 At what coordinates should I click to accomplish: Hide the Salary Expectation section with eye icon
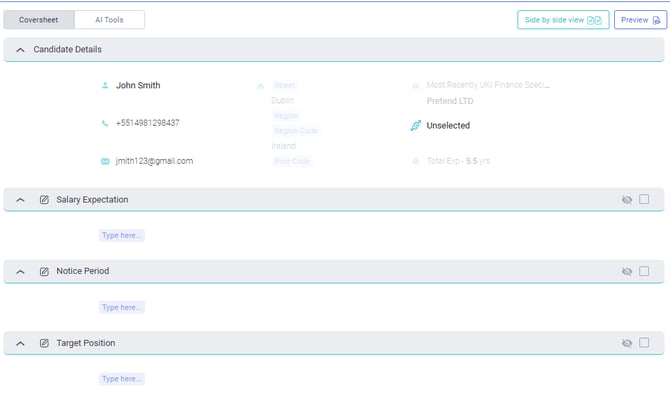pyautogui.click(x=627, y=200)
